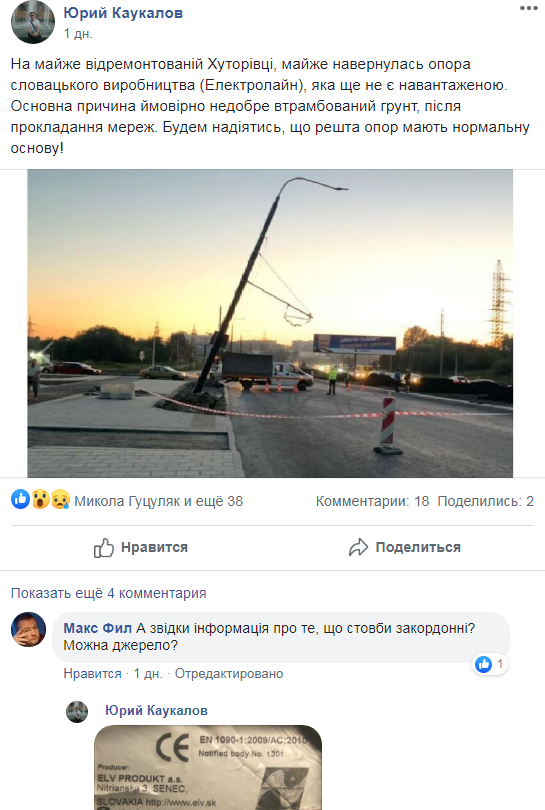Show who reacted: Микола Гуцуляк и ещё 38

pyautogui.click(x=159, y=501)
